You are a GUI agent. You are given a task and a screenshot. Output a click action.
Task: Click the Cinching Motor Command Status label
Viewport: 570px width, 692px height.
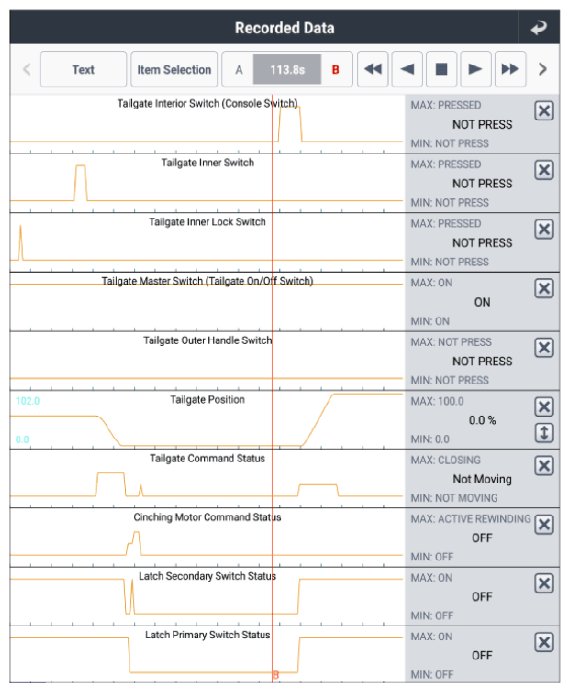coord(207,517)
